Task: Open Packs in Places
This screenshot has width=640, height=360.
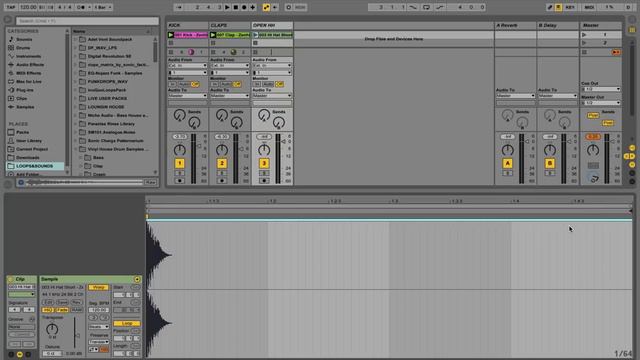Action: pos(22,132)
